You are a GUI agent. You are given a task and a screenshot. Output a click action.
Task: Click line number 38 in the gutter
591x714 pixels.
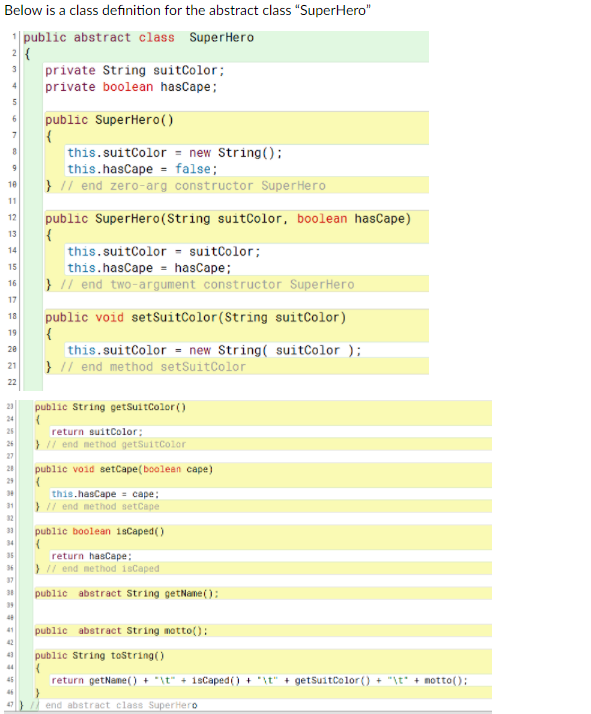(10, 593)
